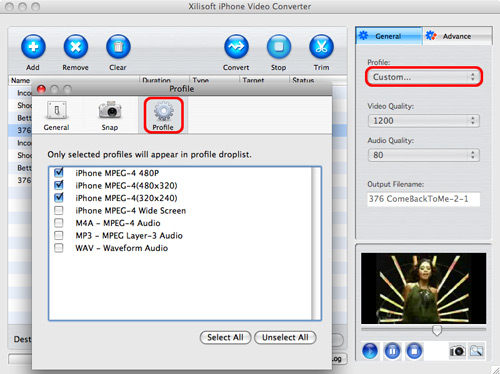The height and width of the screenshot is (374, 500).
Task: Play the preview video
Action: pos(370,351)
